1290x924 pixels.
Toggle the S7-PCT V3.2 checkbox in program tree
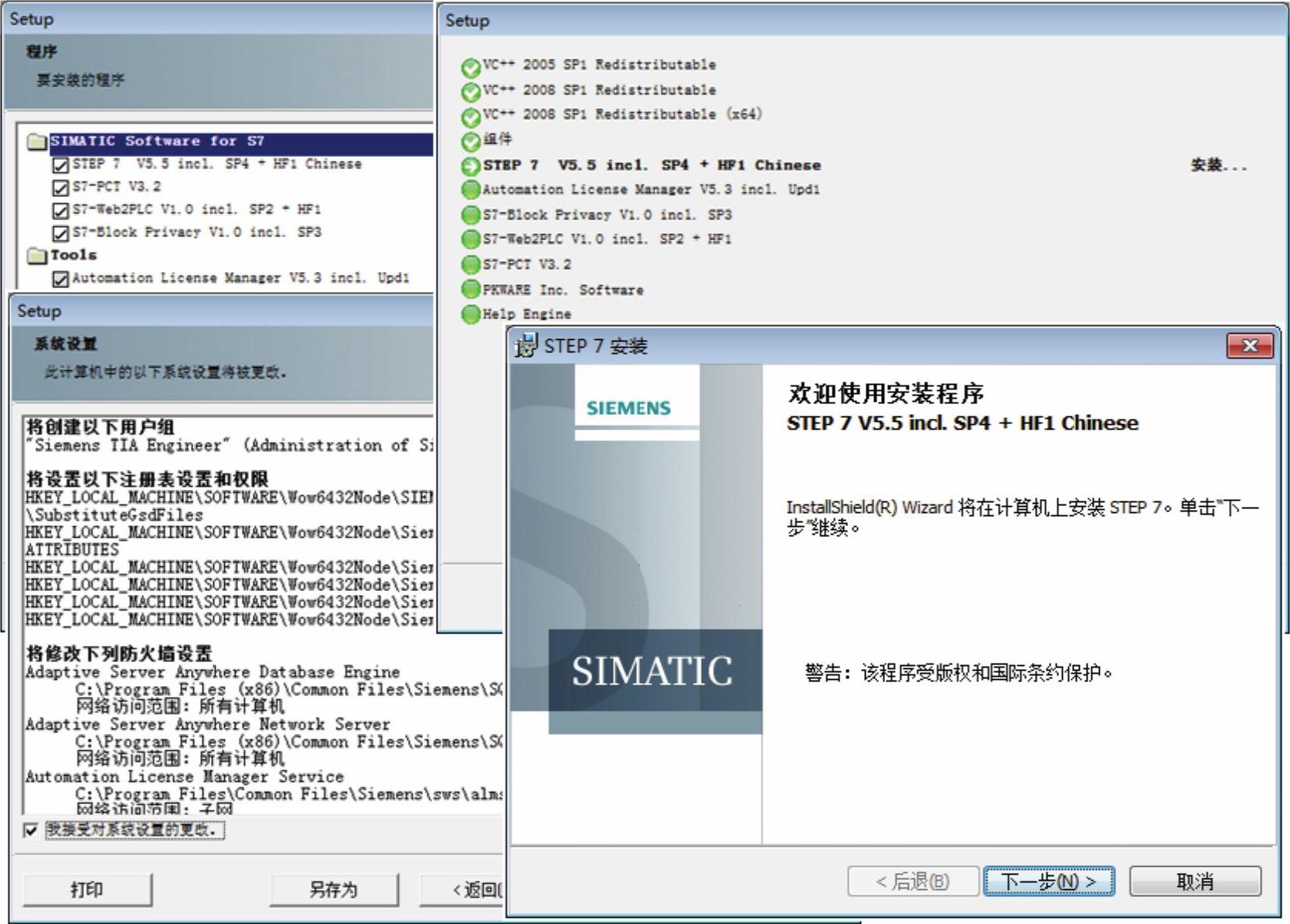pos(60,188)
